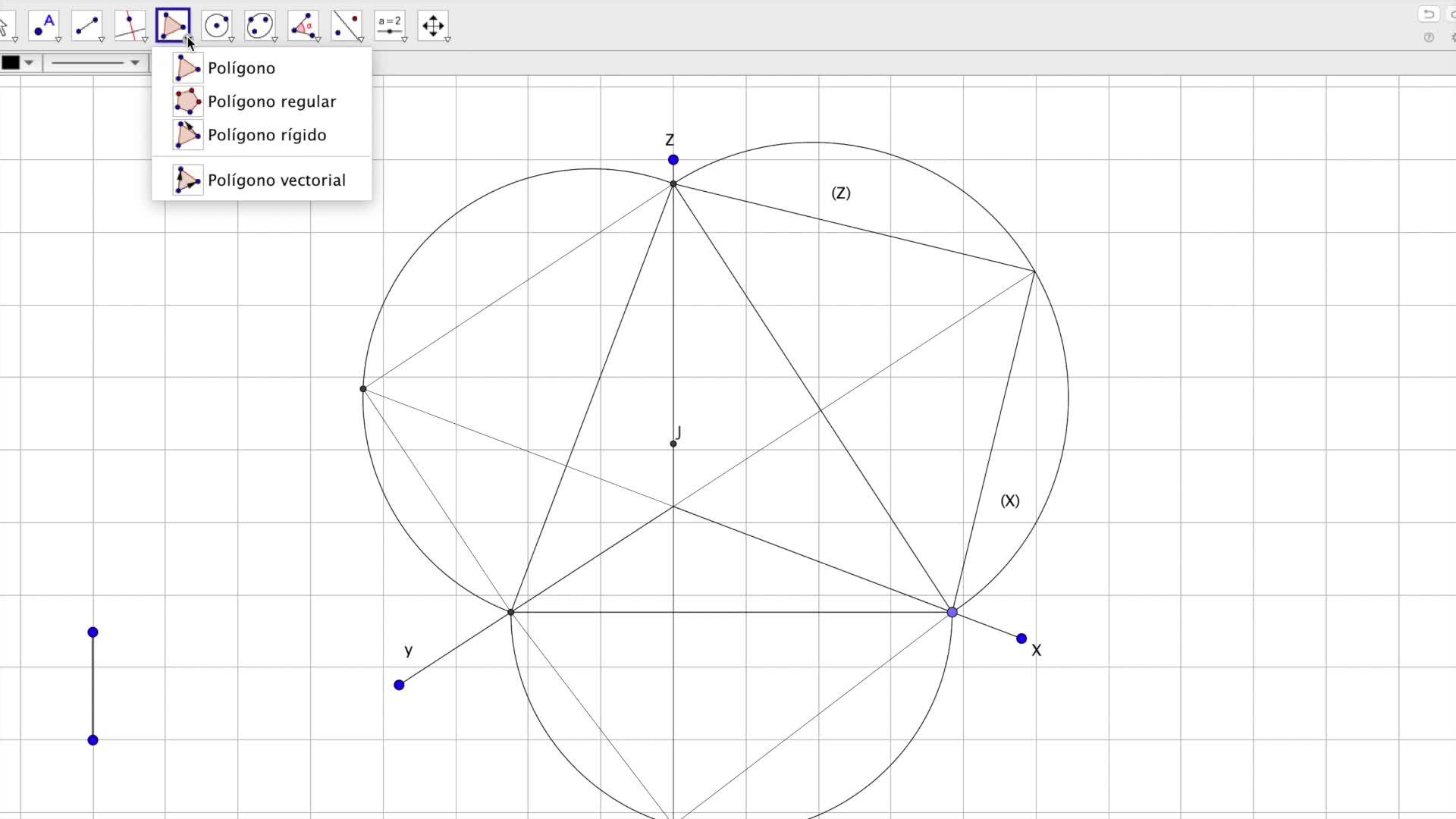
Task: Pick Polígono rígido from the list
Action: [x=267, y=135]
